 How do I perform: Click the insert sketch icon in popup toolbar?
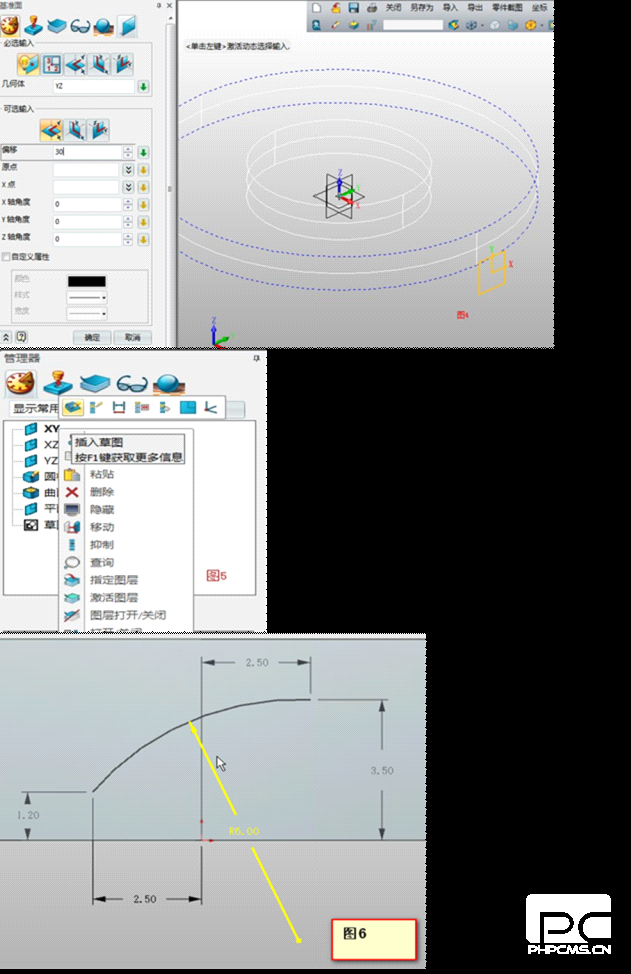(73, 408)
